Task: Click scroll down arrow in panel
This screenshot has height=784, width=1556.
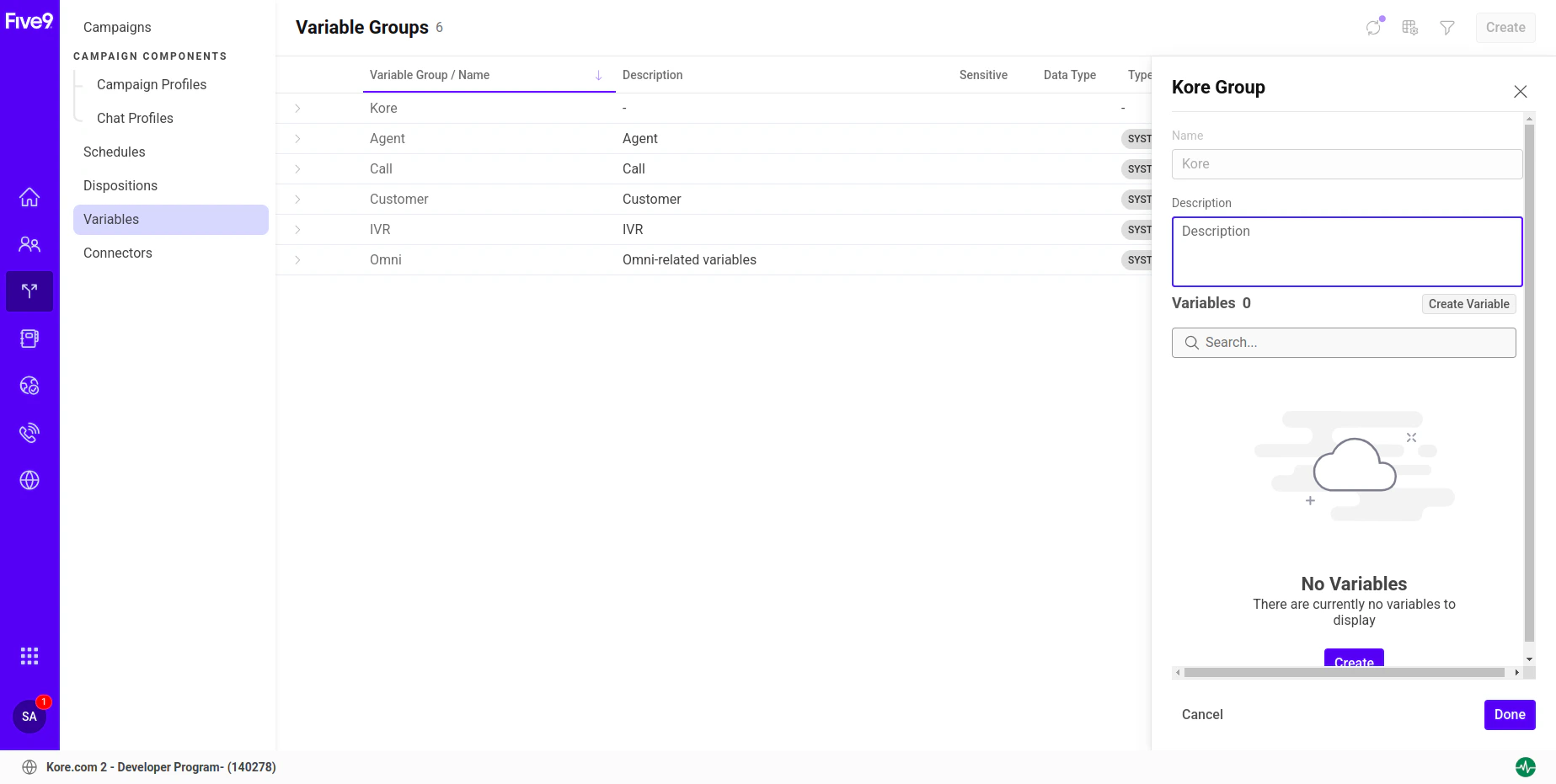Action: point(1529,659)
